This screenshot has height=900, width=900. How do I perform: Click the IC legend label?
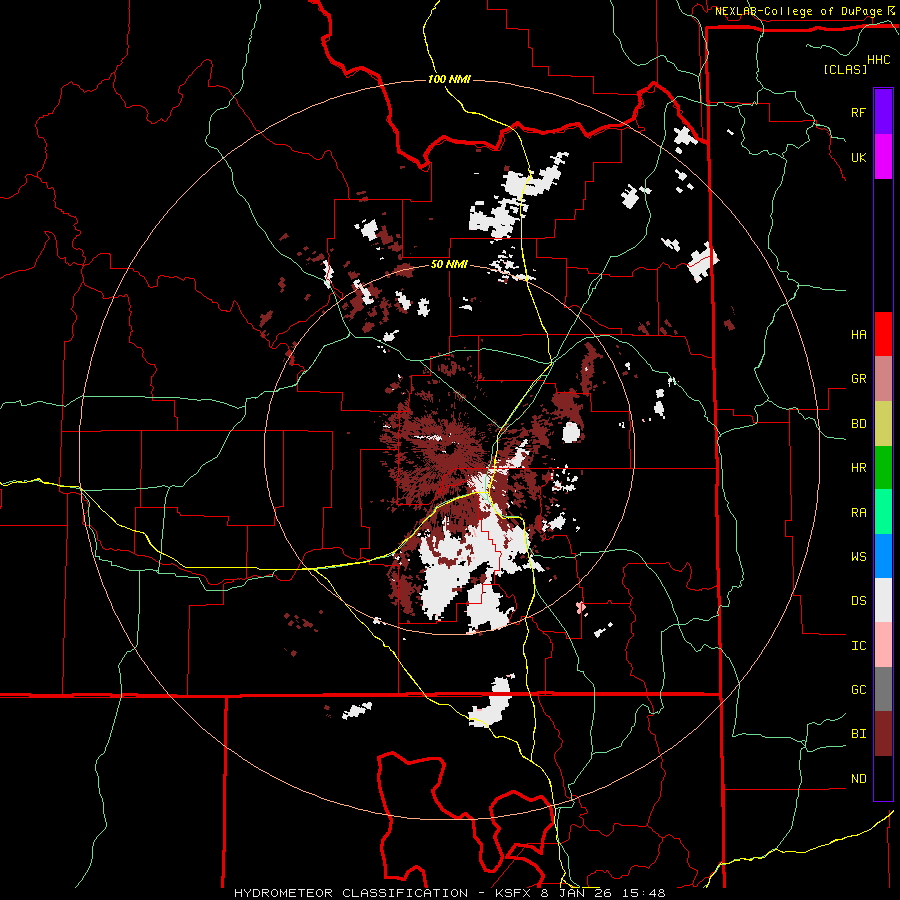point(858,646)
